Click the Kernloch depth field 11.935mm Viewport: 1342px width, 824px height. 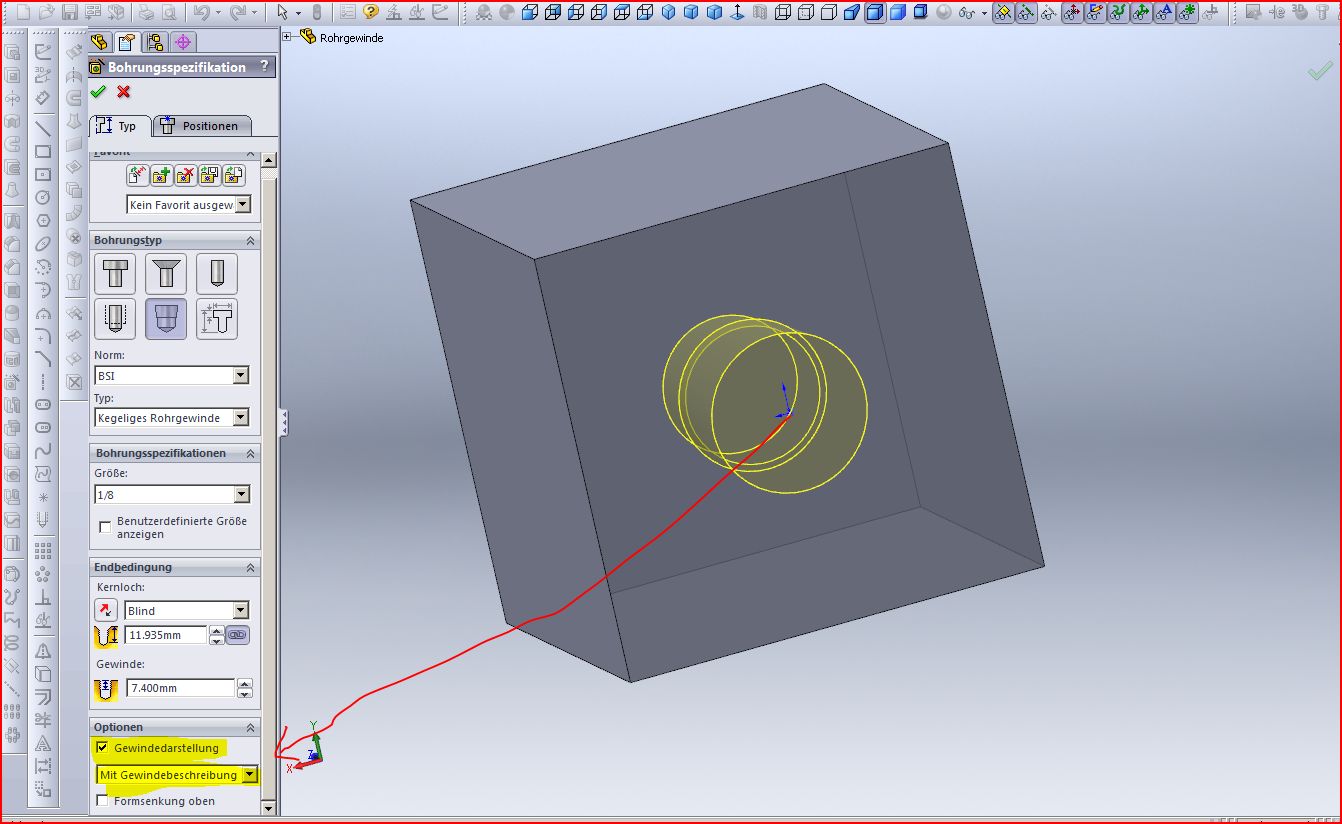(x=165, y=635)
